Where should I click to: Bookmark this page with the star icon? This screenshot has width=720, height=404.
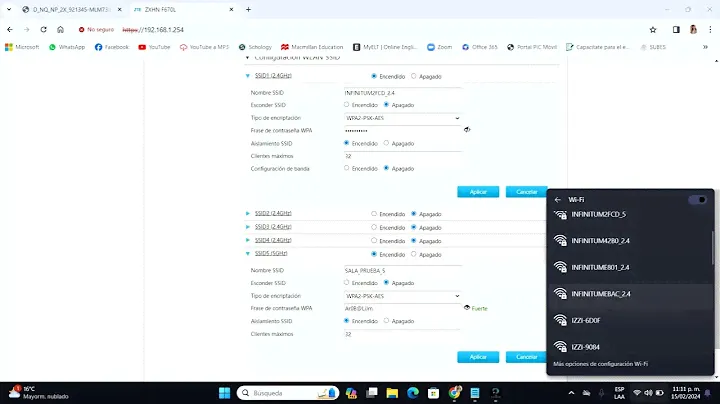click(653, 30)
